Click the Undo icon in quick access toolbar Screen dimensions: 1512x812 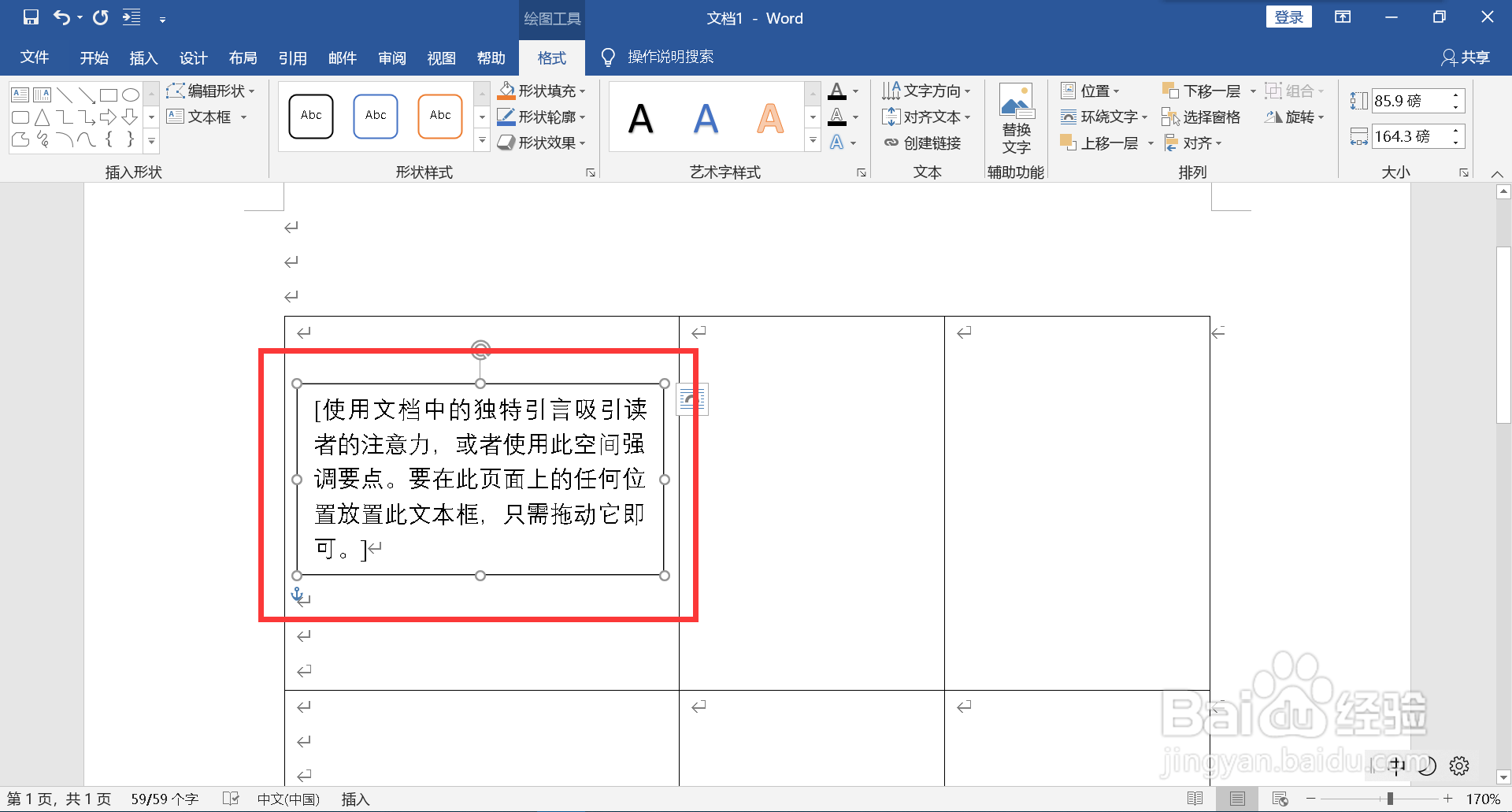(61, 17)
